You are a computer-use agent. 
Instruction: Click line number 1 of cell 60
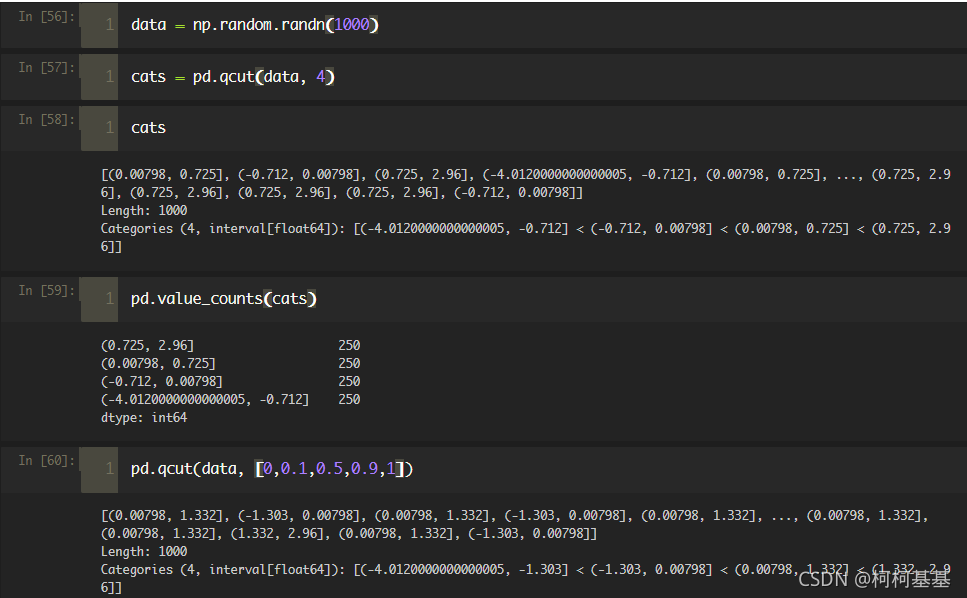109,469
